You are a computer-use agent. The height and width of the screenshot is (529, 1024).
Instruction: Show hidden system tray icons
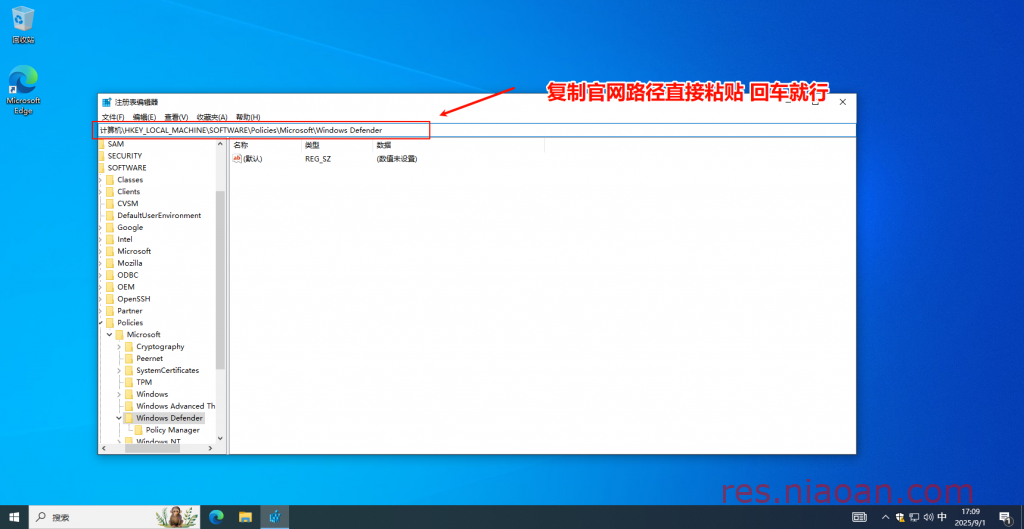(x=886, y=517)
